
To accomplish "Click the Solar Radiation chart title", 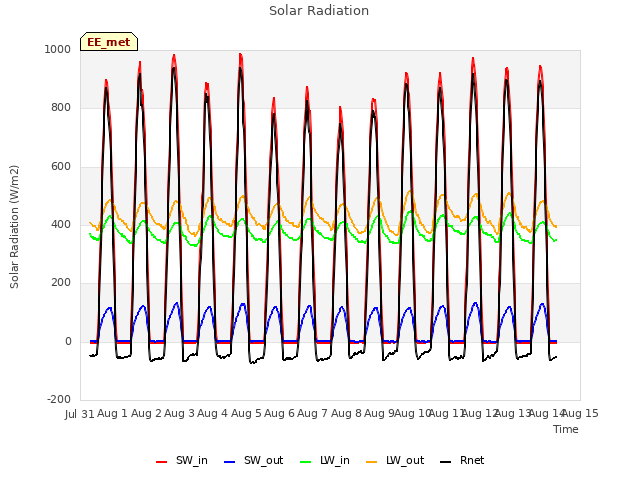I will click(x=319, y=11).
